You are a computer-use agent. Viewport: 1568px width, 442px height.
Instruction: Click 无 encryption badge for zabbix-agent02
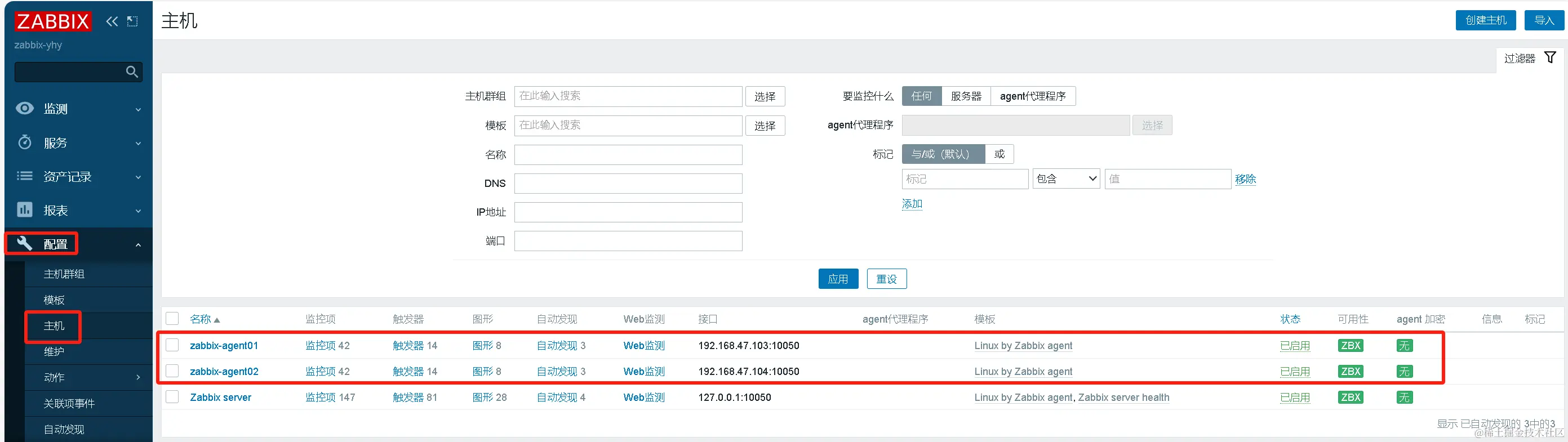1404,372
